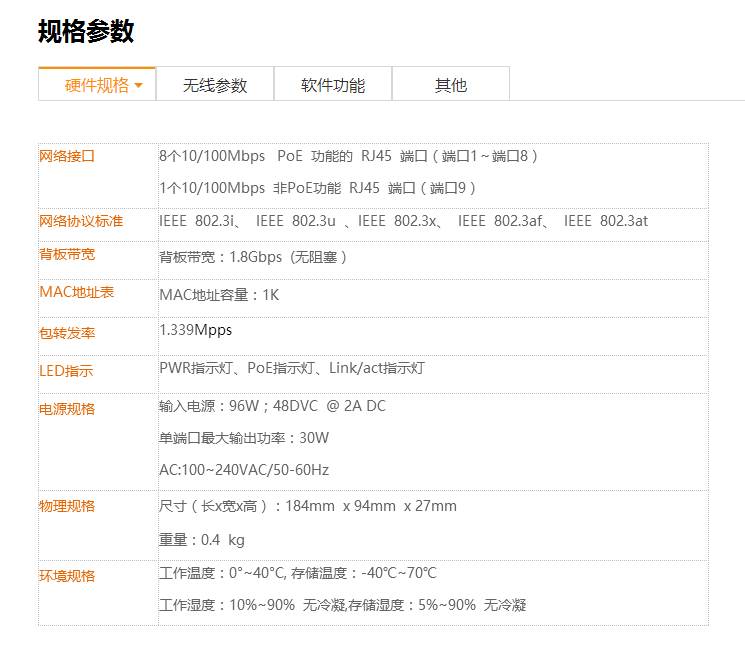The height and width of the screenshot is (666, 745).
Task: Click the 1个10/100Mbps 非PoE port line
Action: coord(317,188)
